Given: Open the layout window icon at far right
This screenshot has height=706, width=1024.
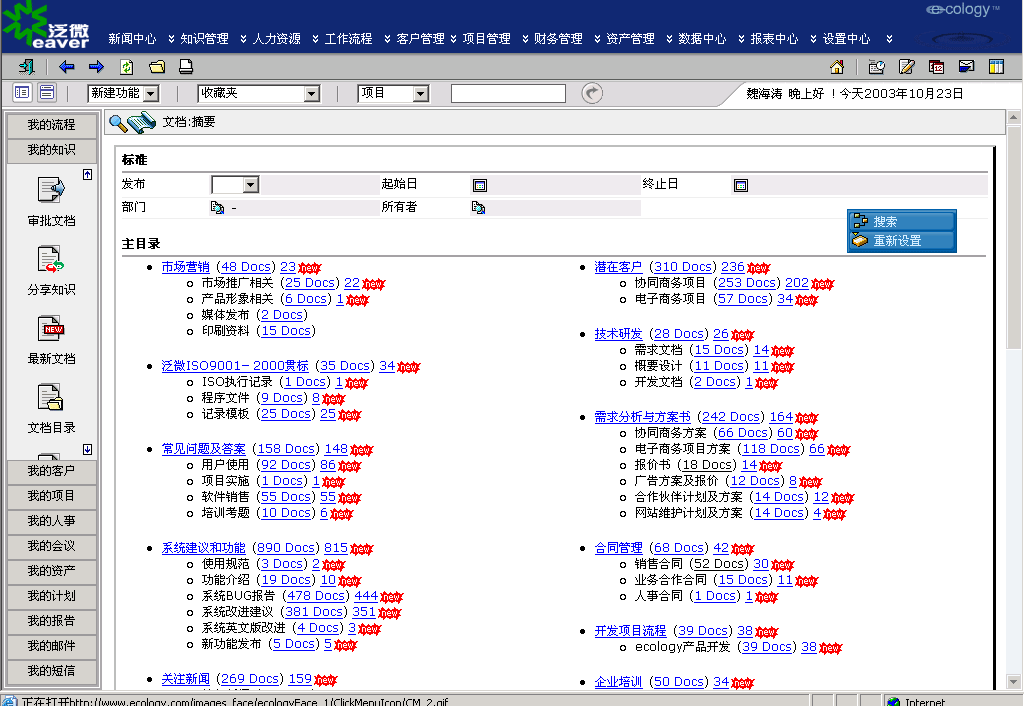Looking at the screenshot, I should [996, 67].
